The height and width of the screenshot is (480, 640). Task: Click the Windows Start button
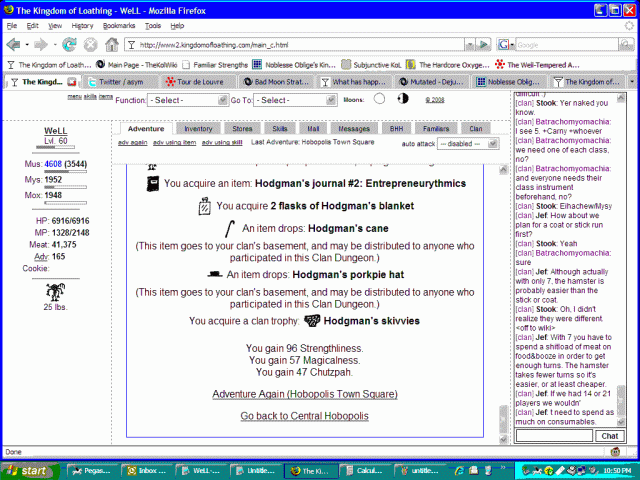coord(28,470)
